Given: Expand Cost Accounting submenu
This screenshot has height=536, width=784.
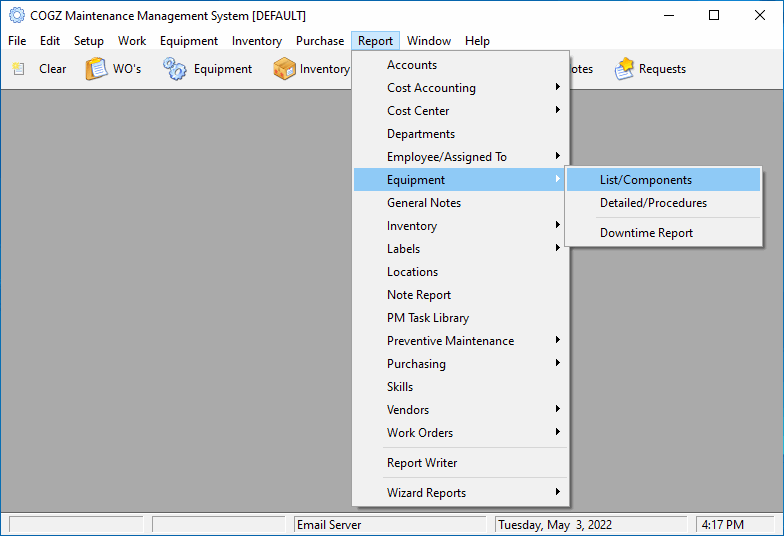Looking at the screenshot, I should (460, 88).
